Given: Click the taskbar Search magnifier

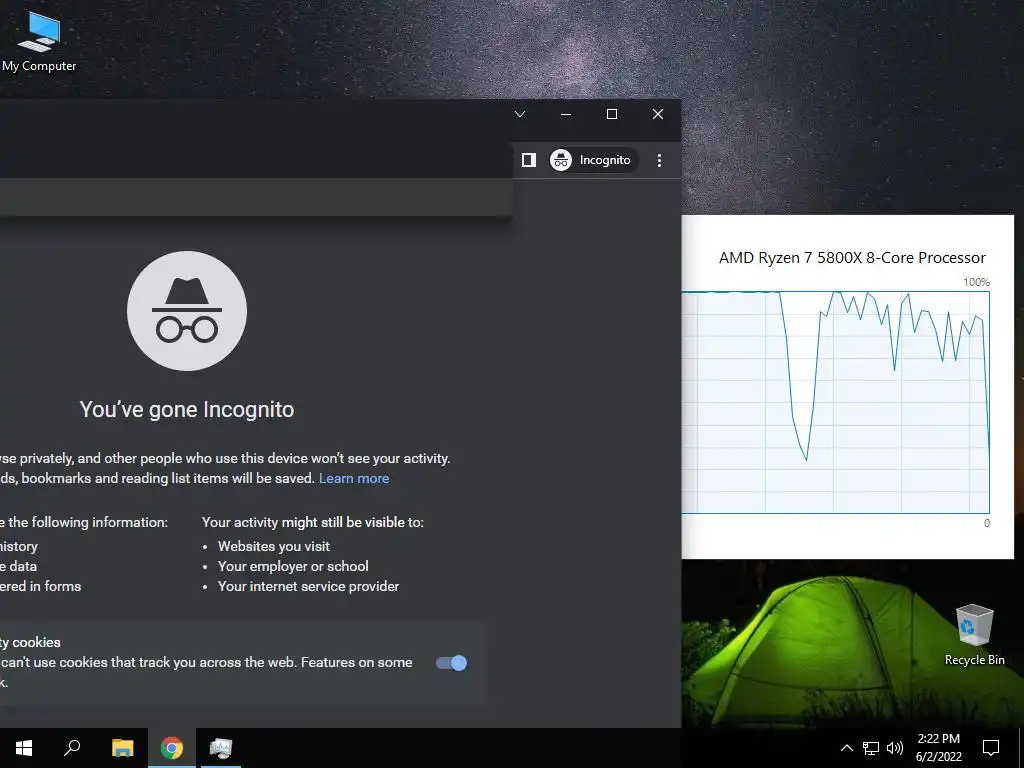Looking at the screenshot, I should pos(72,748).
